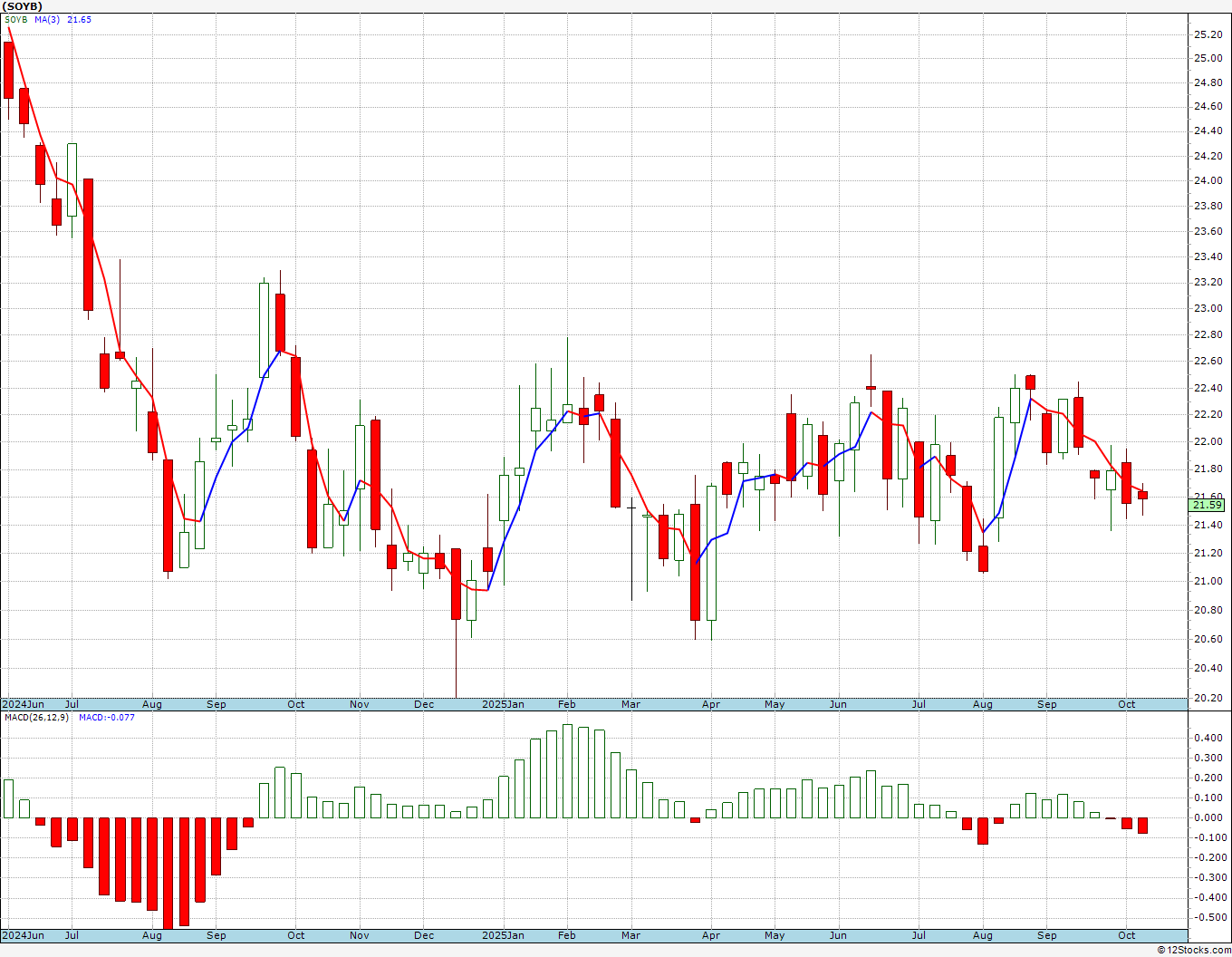
Task: Click 2024Jun on the price chart time axis
Action: pyautogui.click(x=23, y=704)
